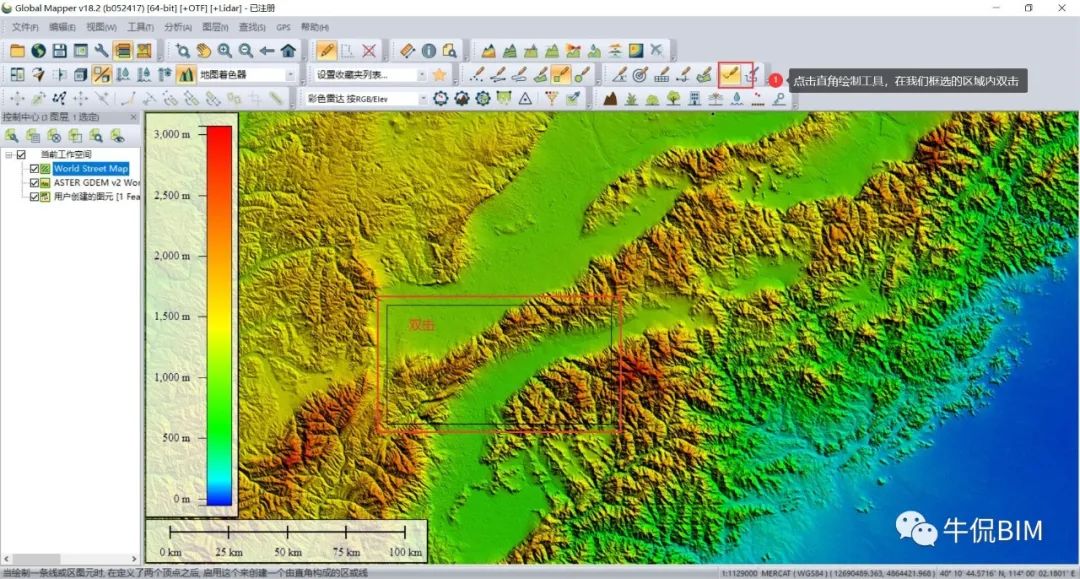Click the Zoom Out magnifier
Screen dimensions: 1080x579
click(246, 50)
